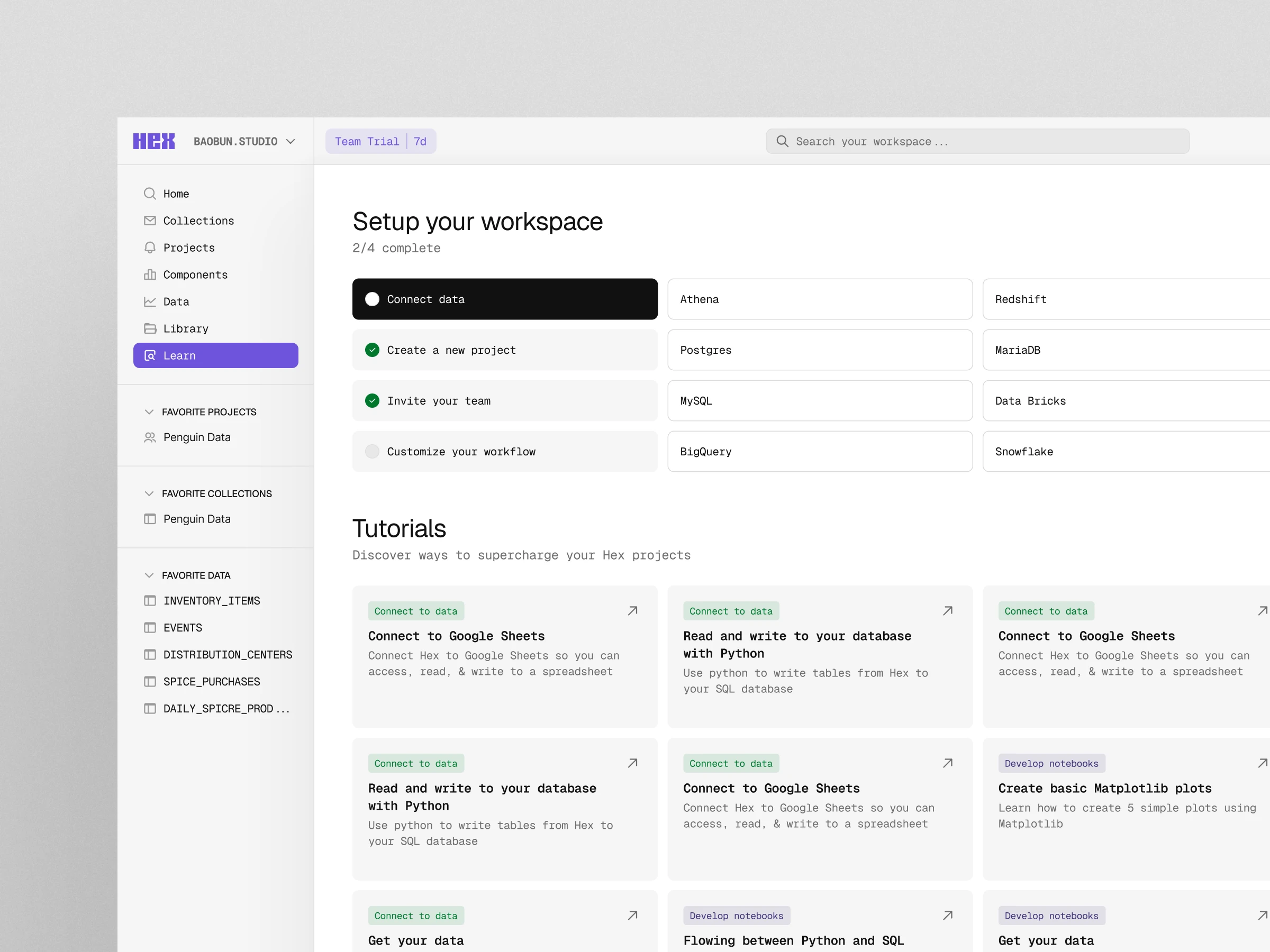Select the Customize your workflow step
Screen dimensions: 1270x952
point(505,452)
